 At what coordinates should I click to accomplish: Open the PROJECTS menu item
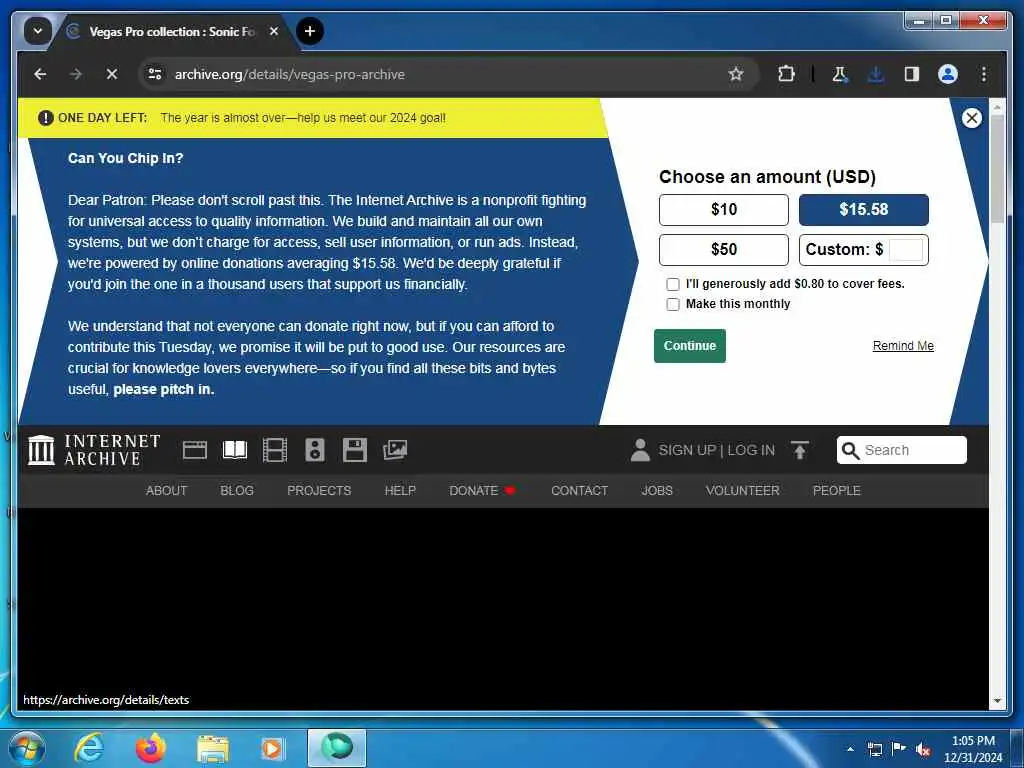pos(319,490)
